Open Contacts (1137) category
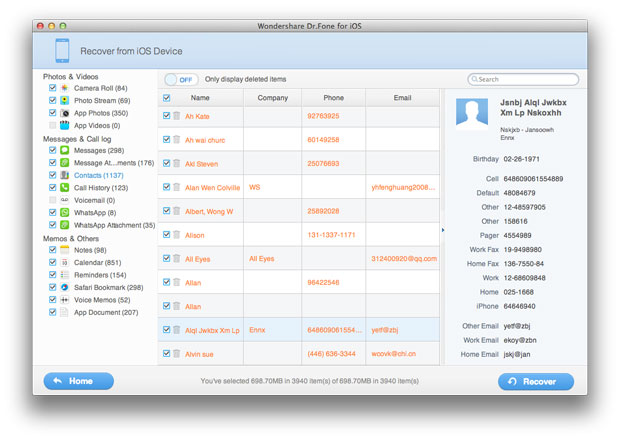The image size is (620, 440). (98, 175)
